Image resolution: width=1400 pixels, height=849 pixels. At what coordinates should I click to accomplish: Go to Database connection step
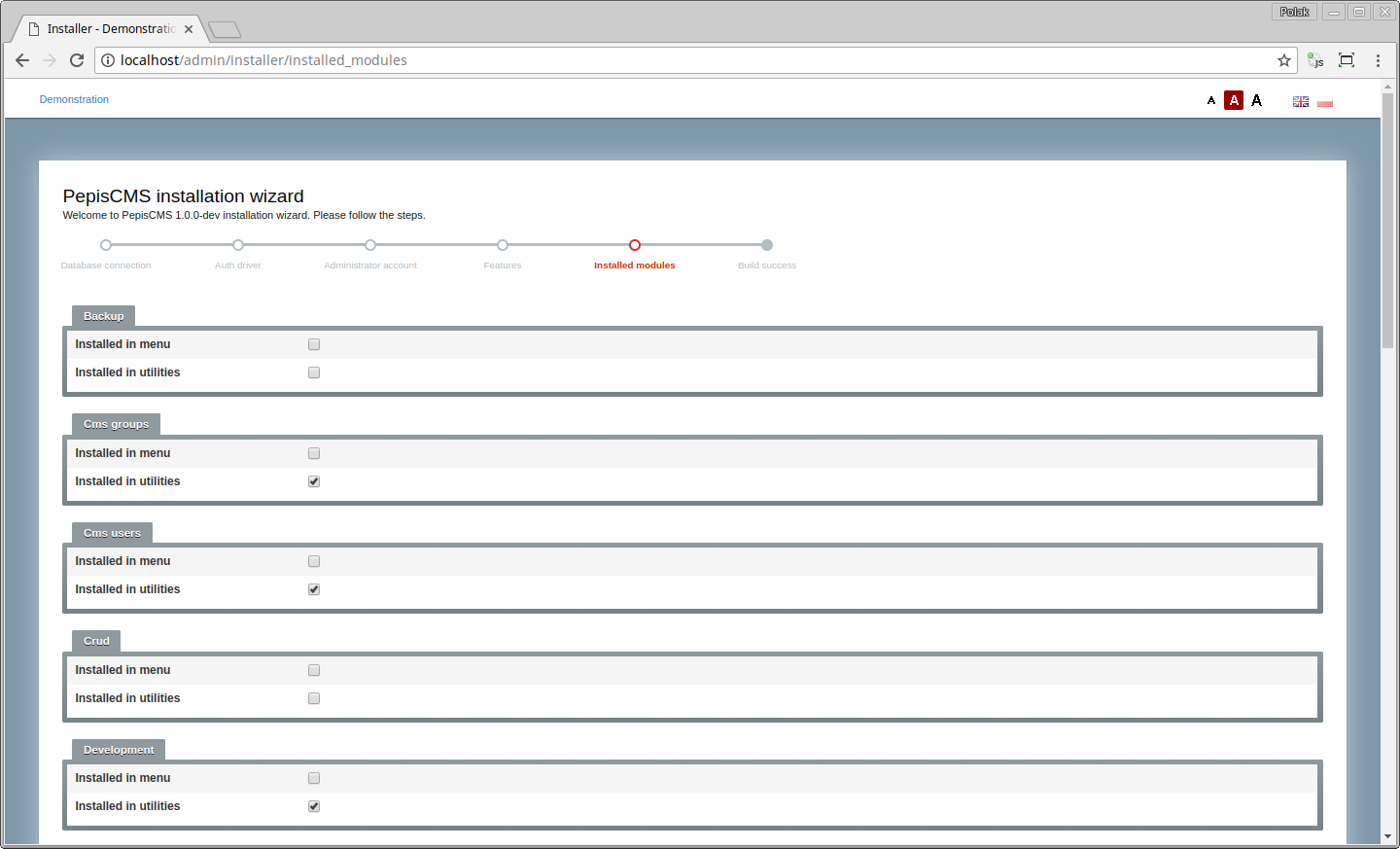106,245
